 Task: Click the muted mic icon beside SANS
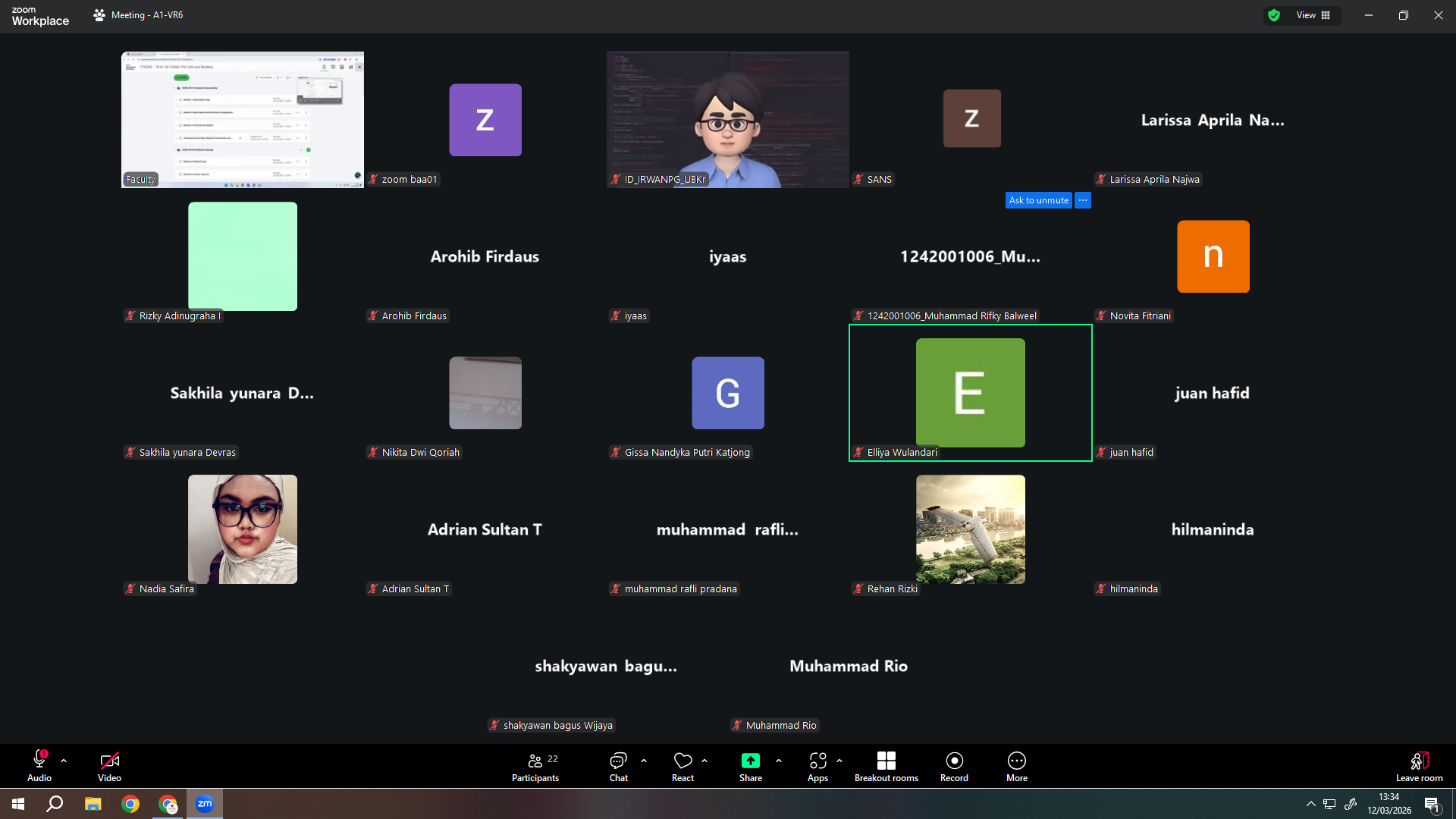click(858, 180)
